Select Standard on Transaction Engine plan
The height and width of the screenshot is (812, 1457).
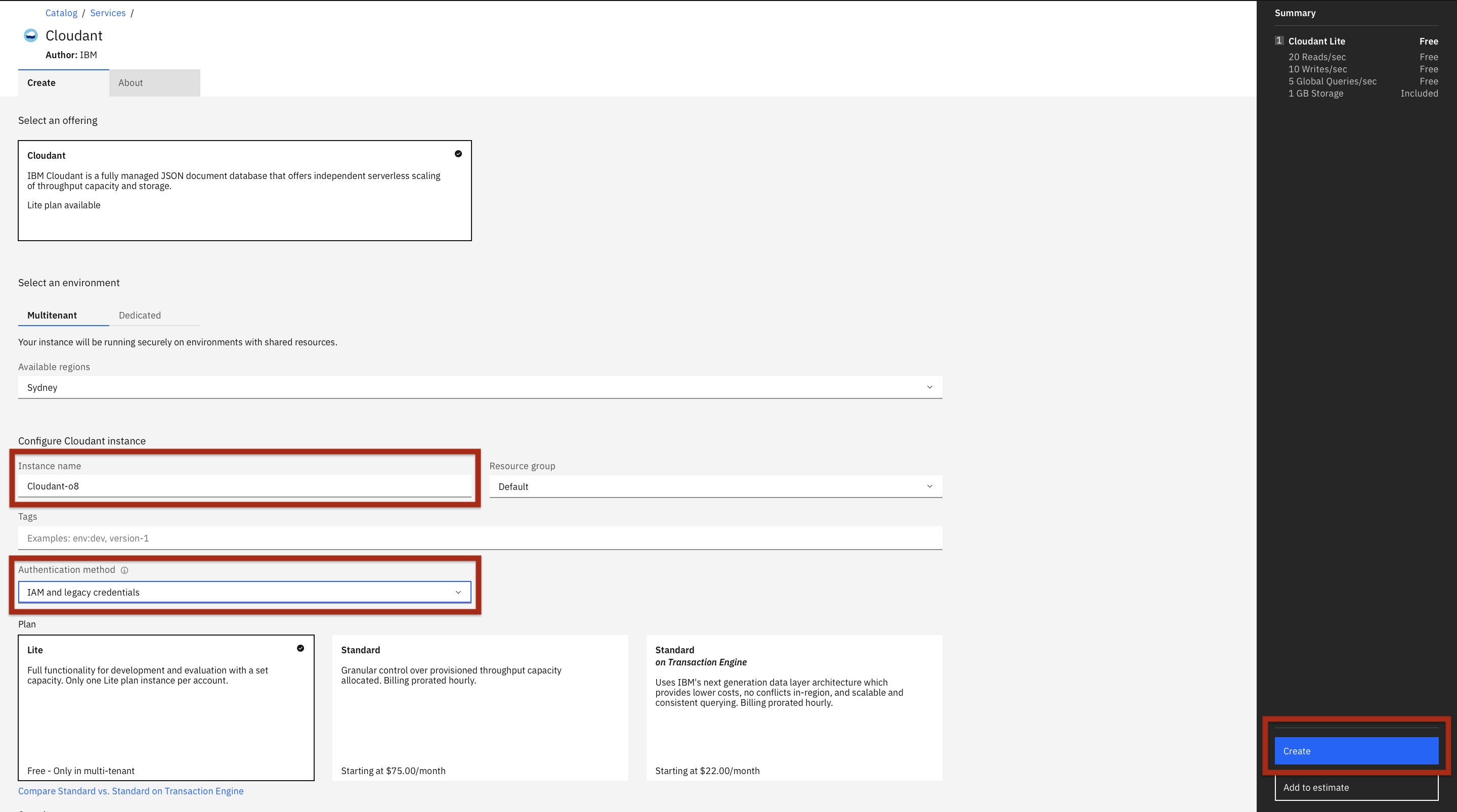(x=794, y=708)
